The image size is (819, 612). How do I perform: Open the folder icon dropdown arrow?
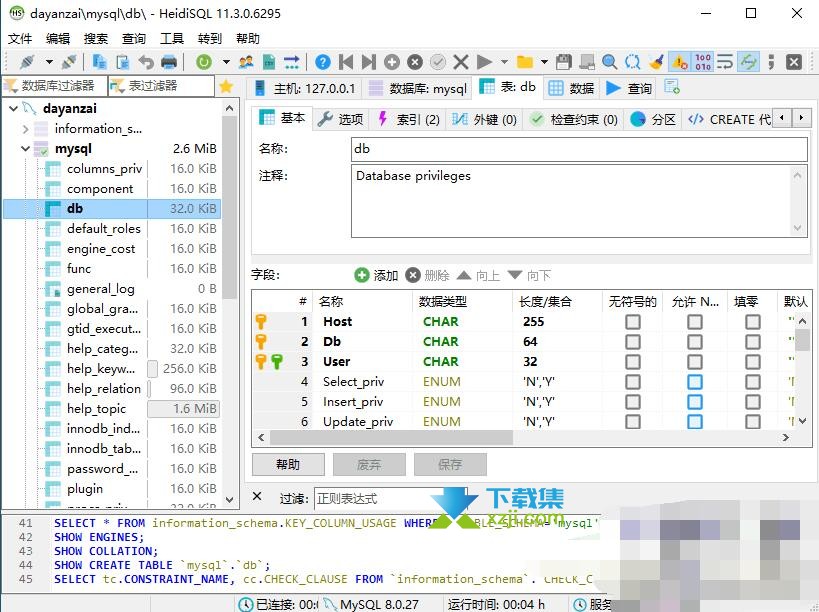pyautogui.click(x=544, y=62)
